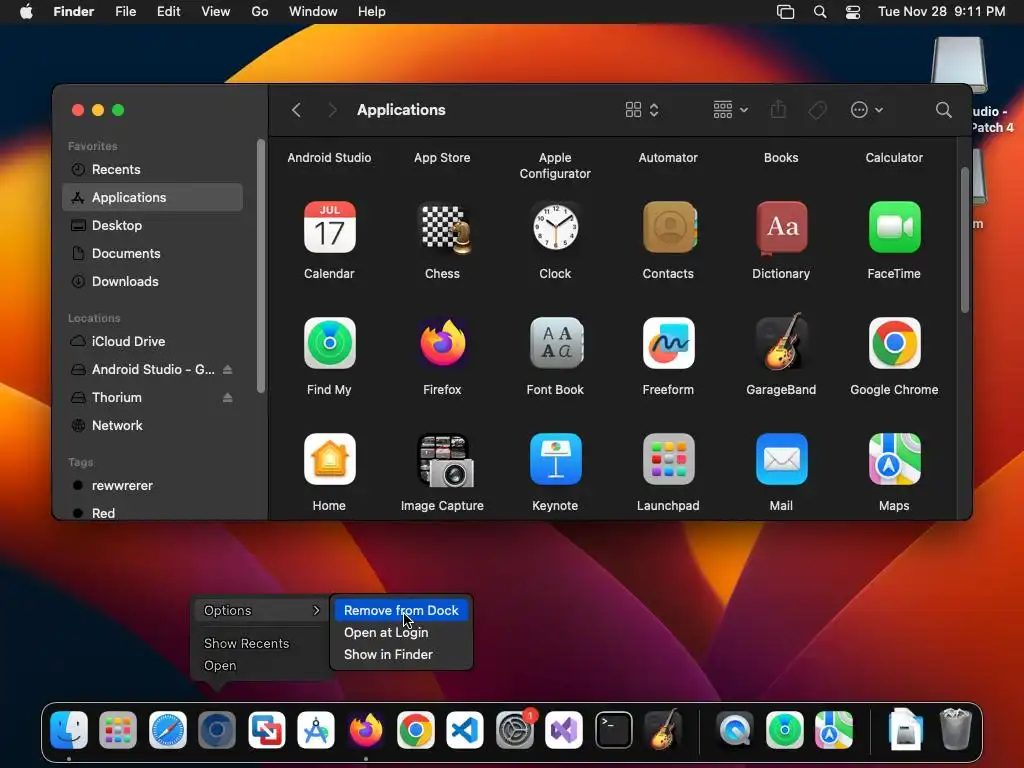Open the Calendar app icon
The image size is (1024, 768).
click(x=329, y=227)
